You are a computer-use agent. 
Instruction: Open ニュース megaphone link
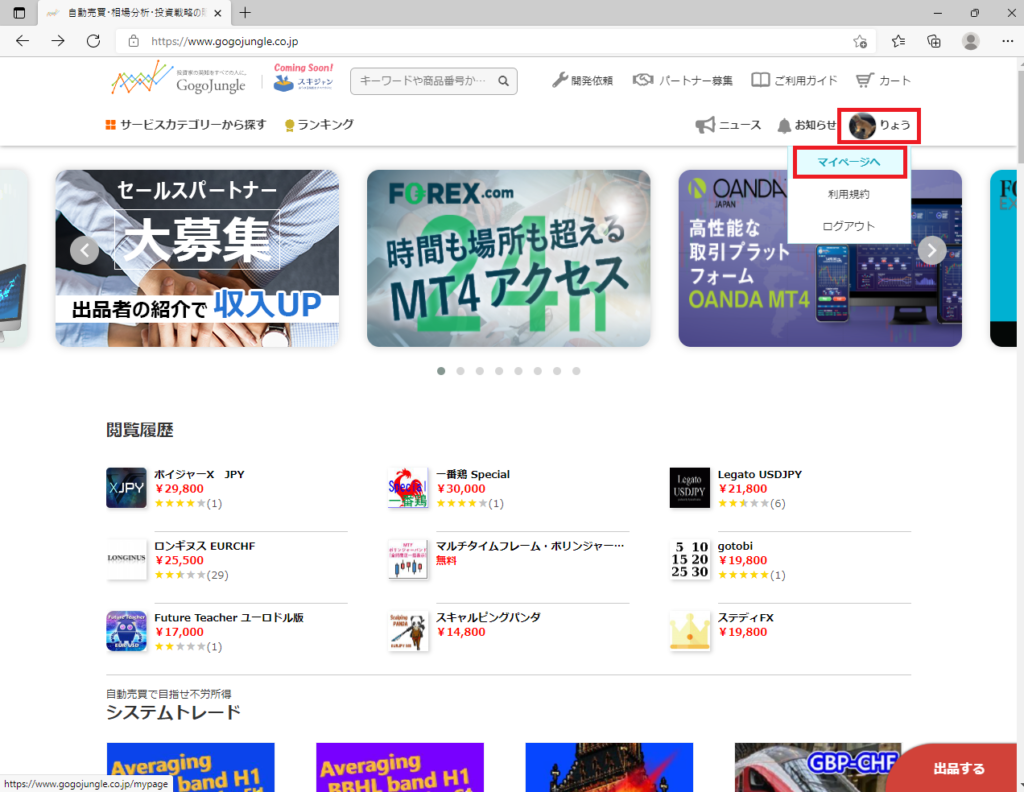(x=728, y=125)
